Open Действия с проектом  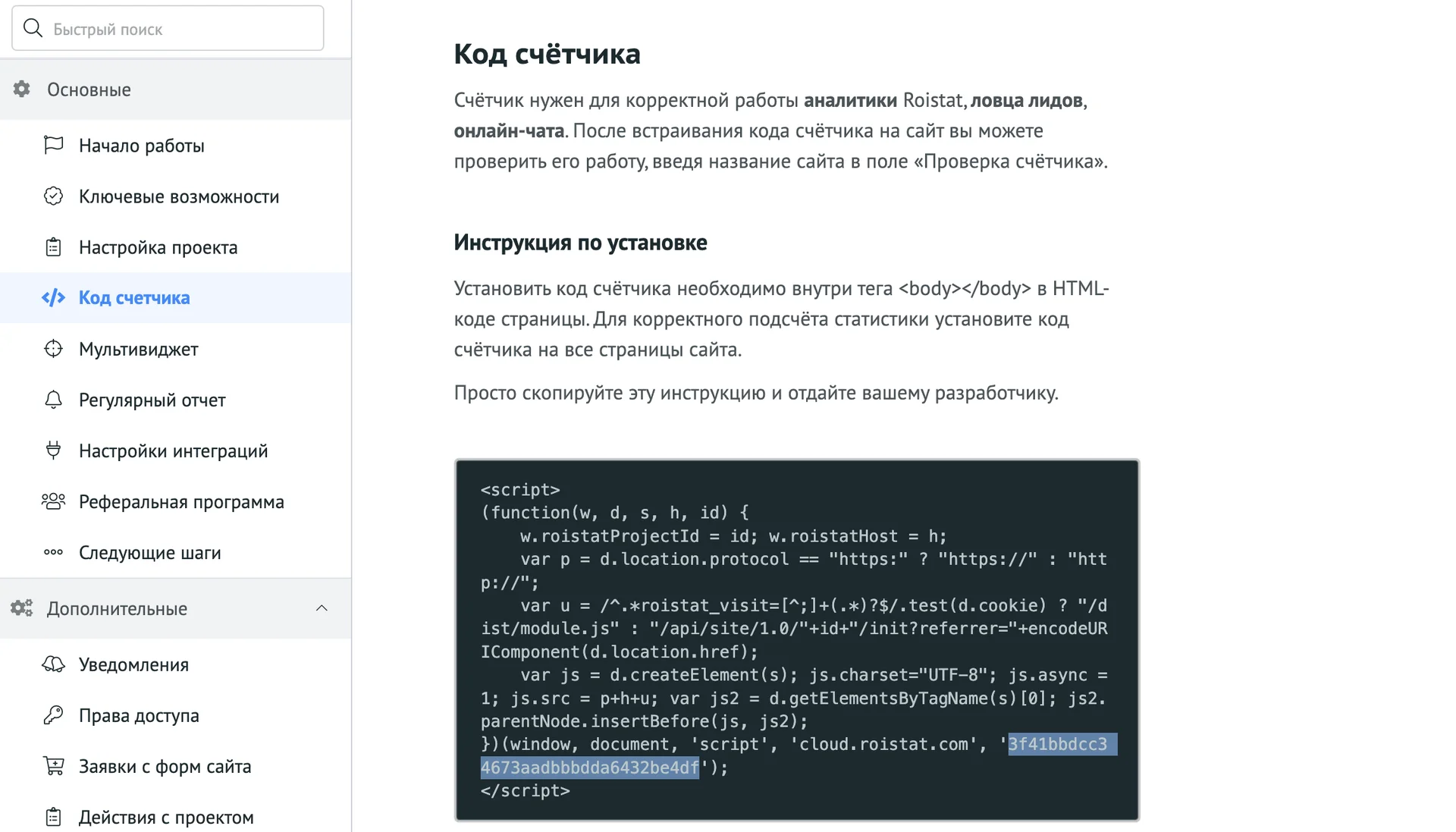166,817
